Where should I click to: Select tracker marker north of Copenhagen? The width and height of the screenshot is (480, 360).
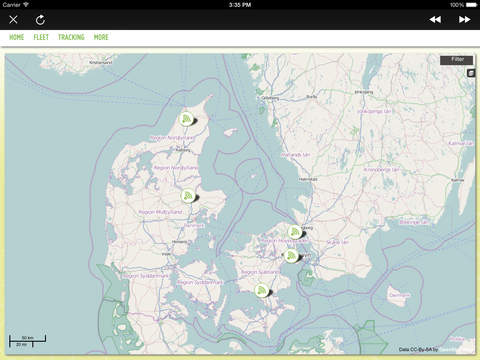click(x=295, y=232)
